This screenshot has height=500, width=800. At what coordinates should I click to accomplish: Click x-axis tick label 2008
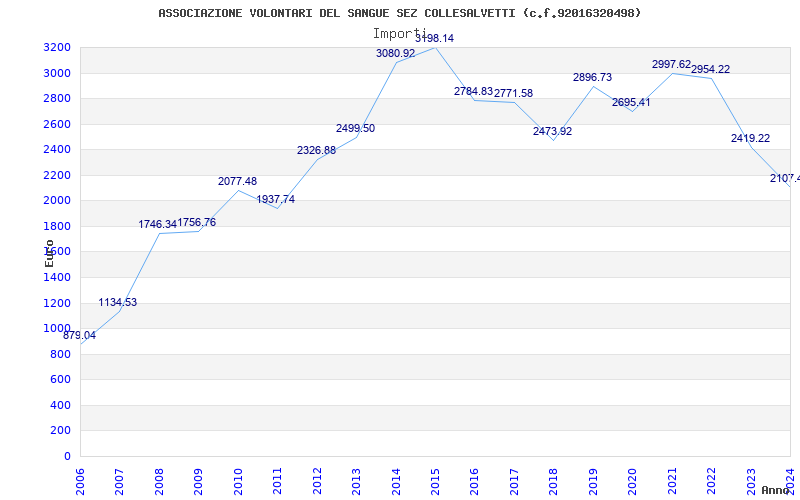tap(159, 481)
